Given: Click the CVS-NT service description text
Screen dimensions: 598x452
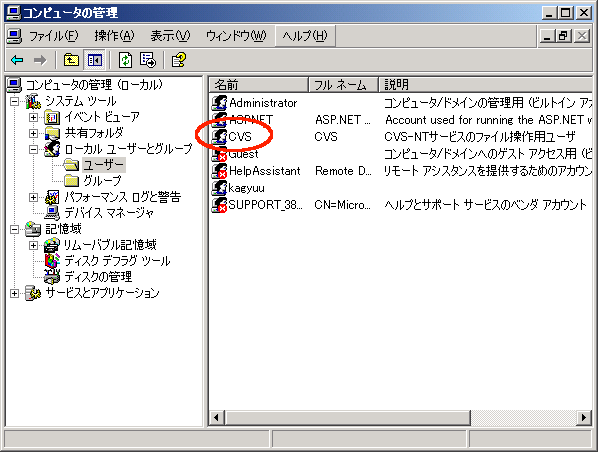Looking at the screenshot, I should (x=480, y=137).
